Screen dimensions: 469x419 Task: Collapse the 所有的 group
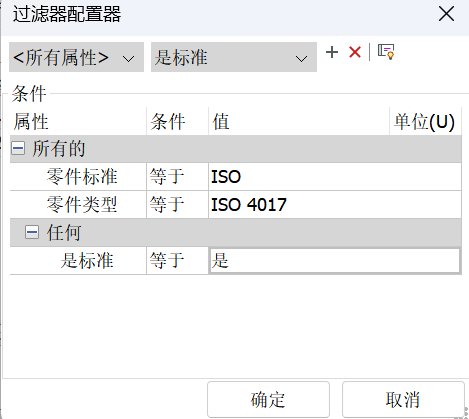click(x=18, y=148)
